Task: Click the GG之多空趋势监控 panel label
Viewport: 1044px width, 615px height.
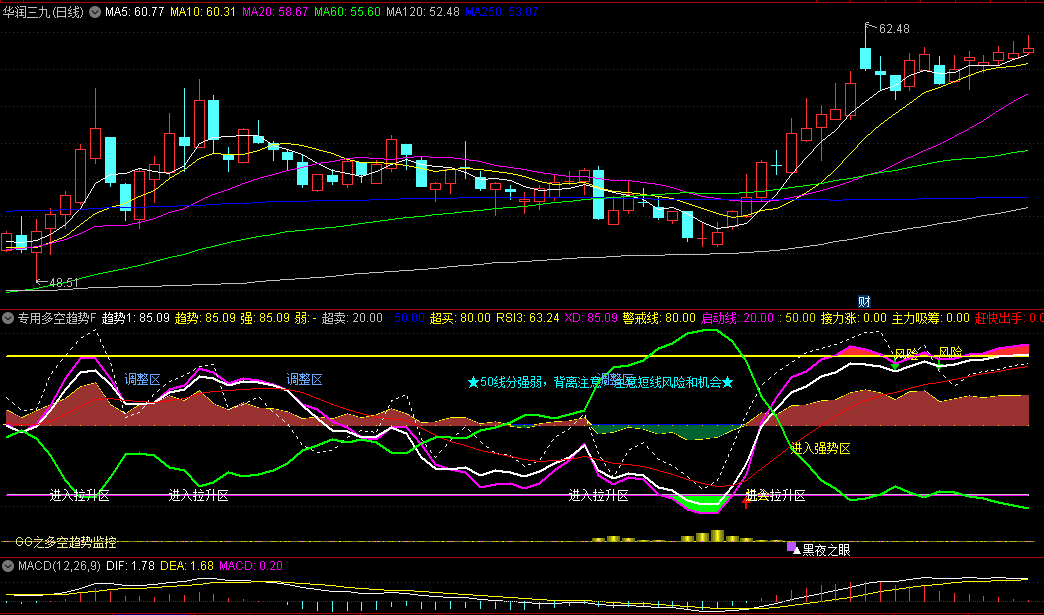Action: tap(66, 542)
